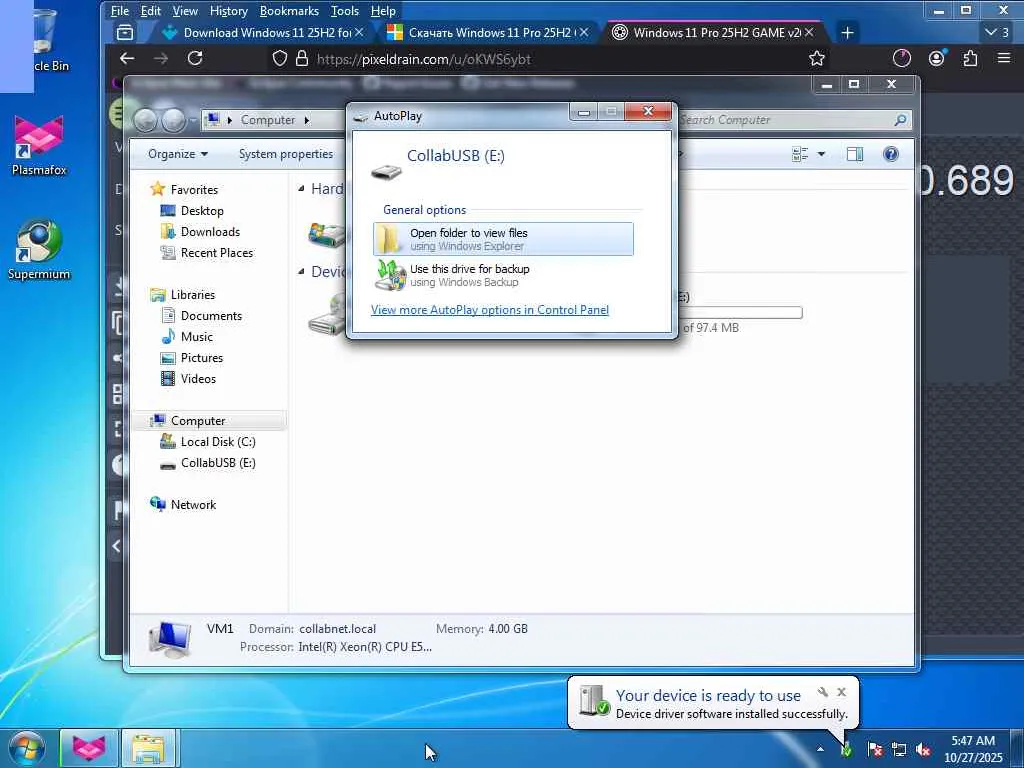Select CollabUSB (E:) in navigation tree
Image resolution: width=1024 pixels, height=768 pixels.
(218, 462)
